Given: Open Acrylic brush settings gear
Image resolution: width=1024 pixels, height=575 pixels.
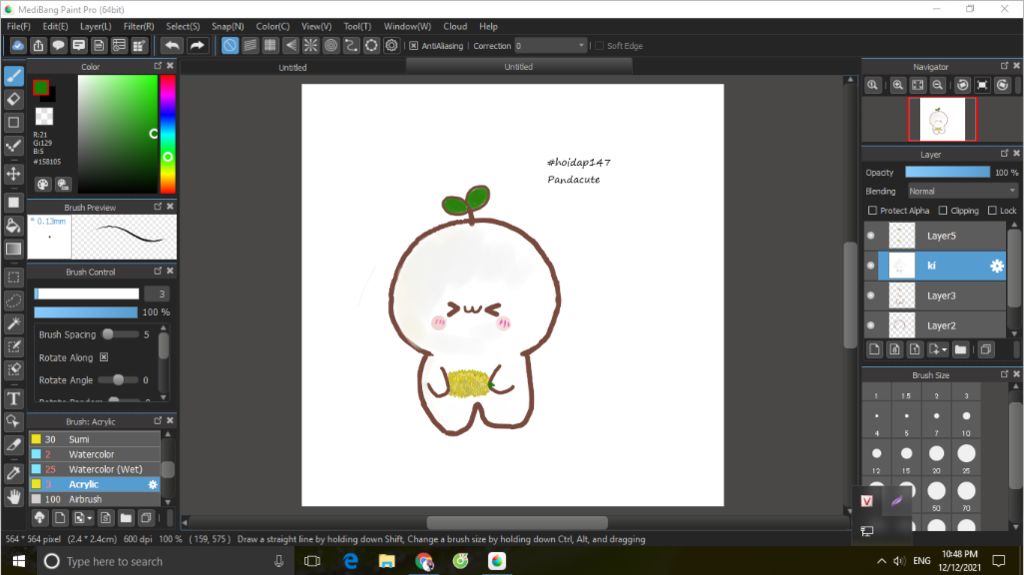Looking at the screenshot, I should tap(153, 484).
